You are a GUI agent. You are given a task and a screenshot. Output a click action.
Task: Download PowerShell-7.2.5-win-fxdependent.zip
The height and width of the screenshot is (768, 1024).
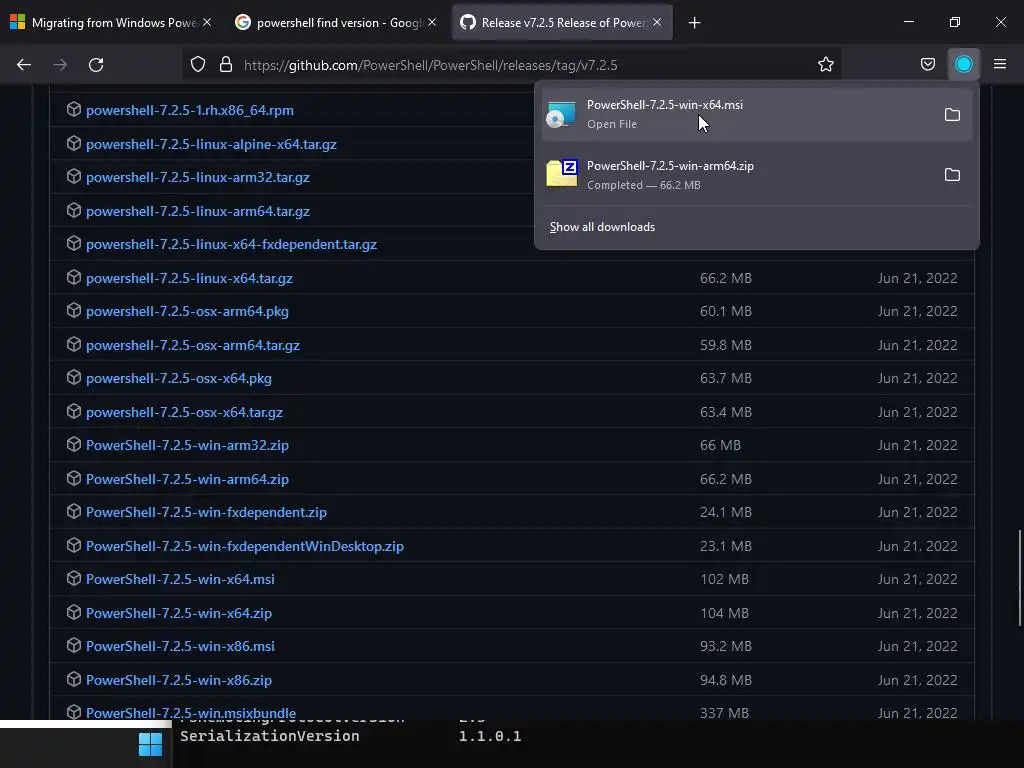[x=206, y=513]
